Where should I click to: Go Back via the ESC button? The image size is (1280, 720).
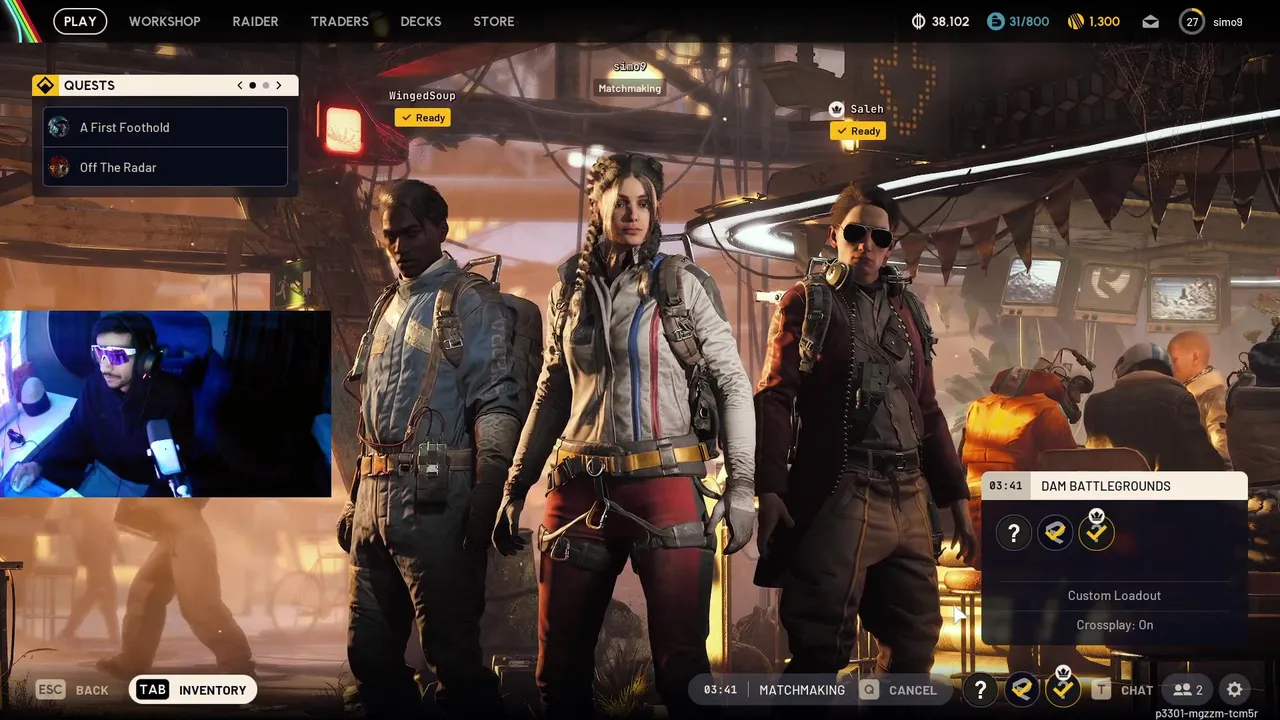coord(72,690)
